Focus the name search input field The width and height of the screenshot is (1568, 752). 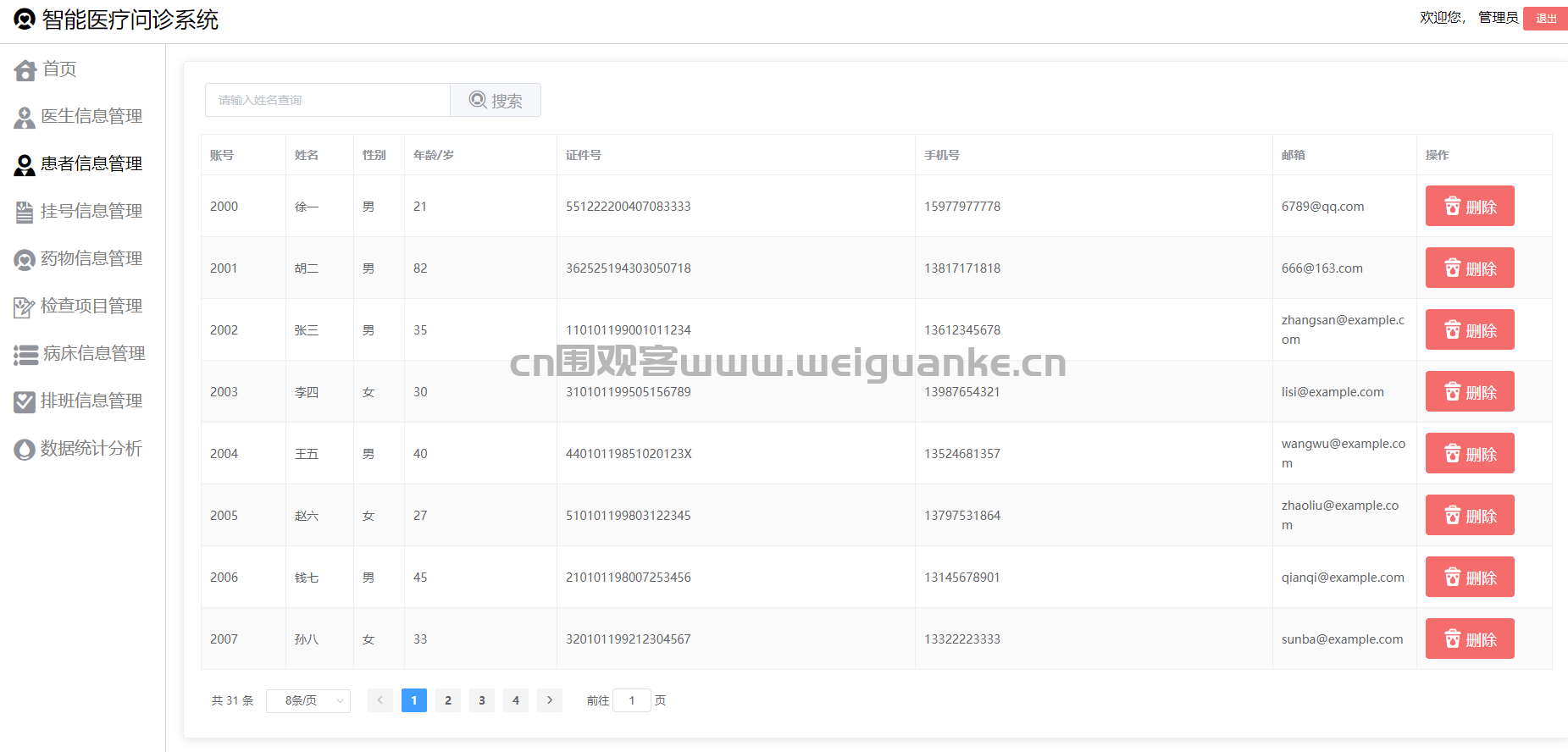tap(328, 100)
